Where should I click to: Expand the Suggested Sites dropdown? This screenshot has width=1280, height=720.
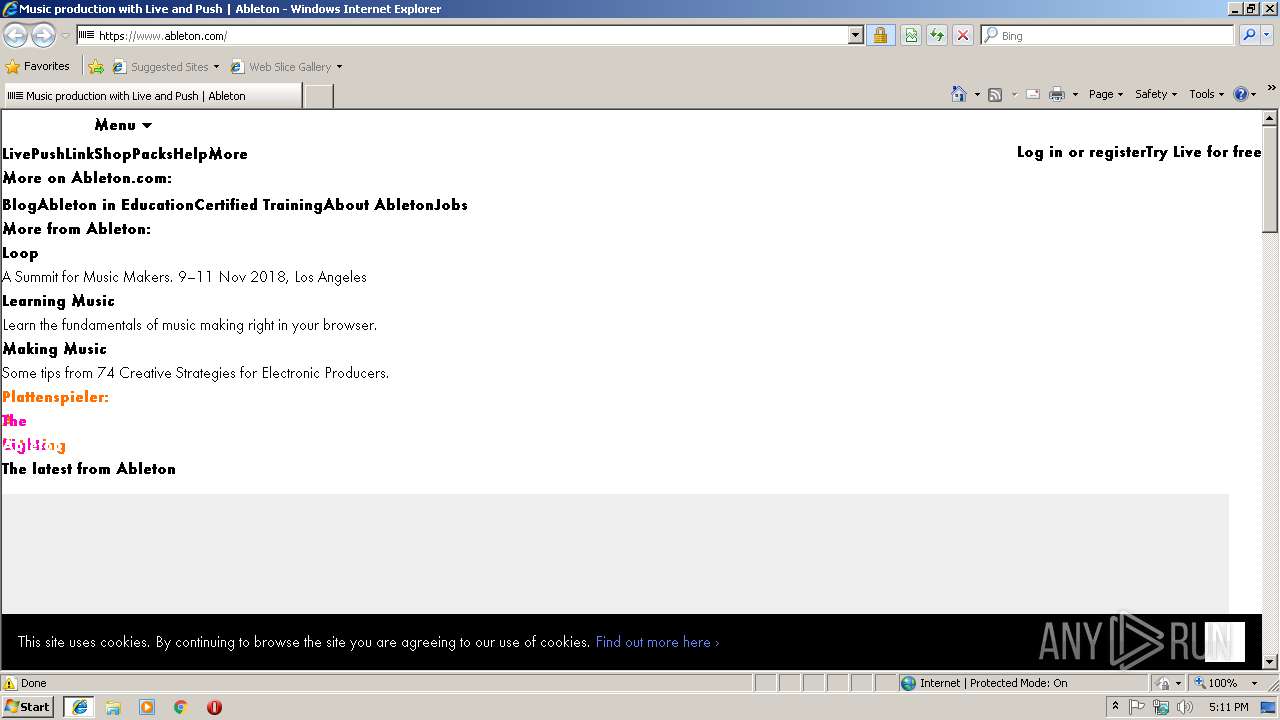pos(216,67)
